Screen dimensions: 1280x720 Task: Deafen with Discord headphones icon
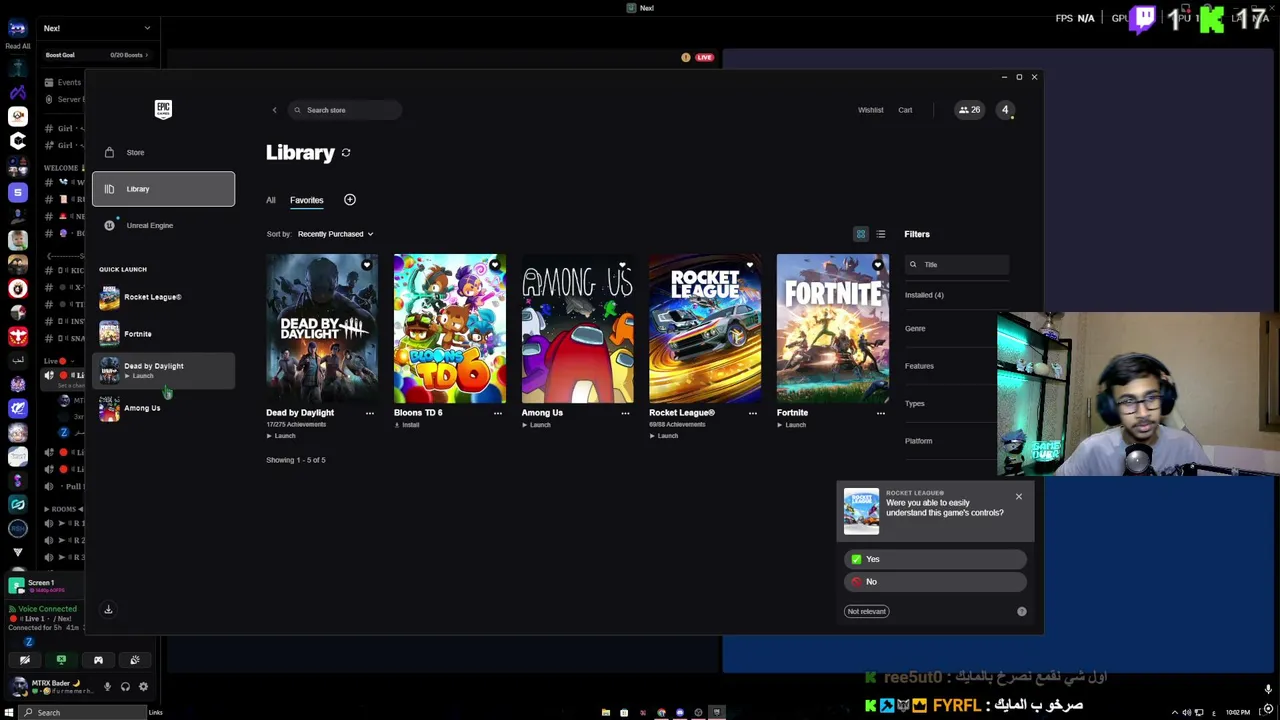(x=125, y=687)
